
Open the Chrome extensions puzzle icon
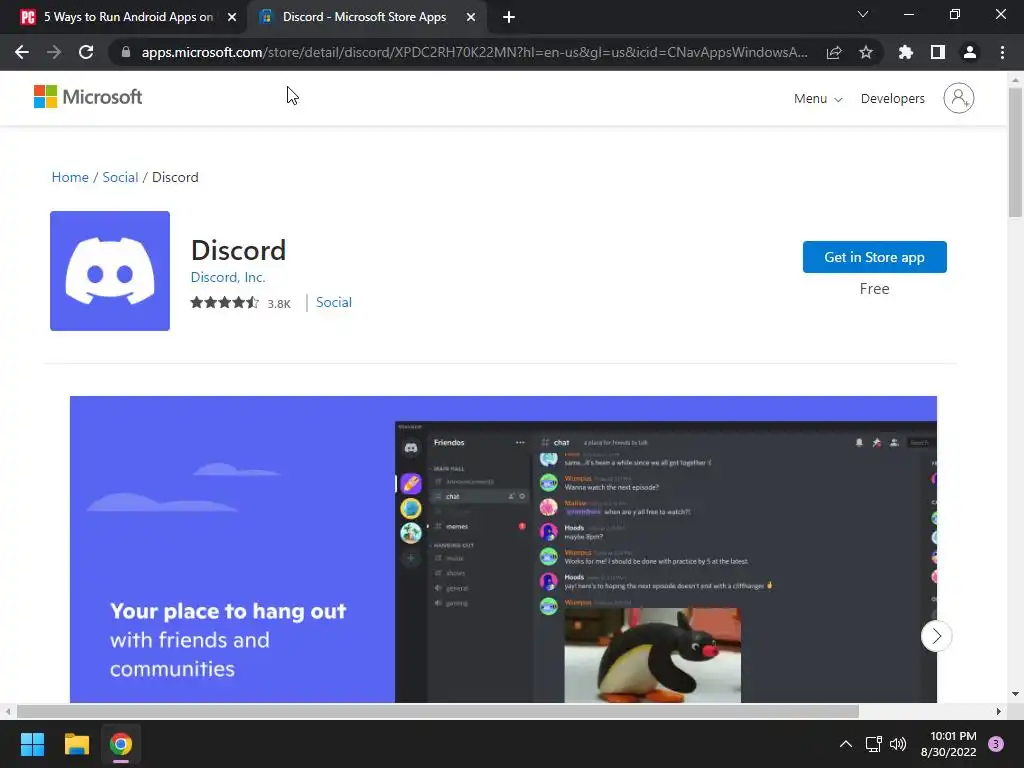[x=906, y=52]
